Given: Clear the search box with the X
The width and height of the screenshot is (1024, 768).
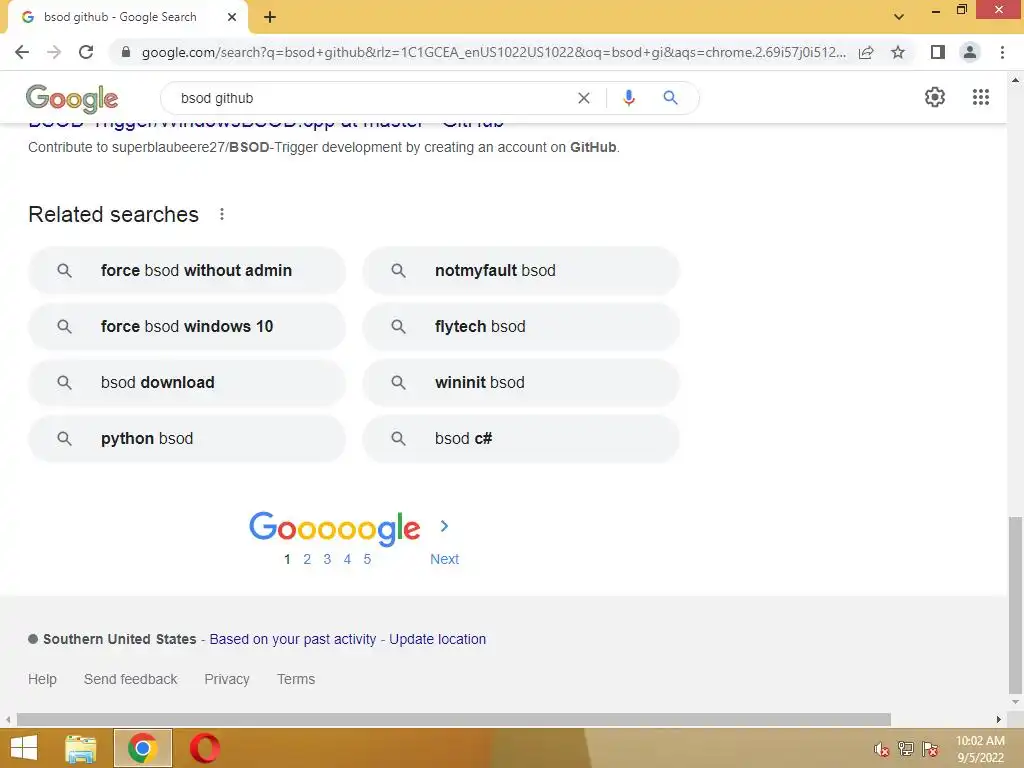Looking at the screenshot, I should (x=584, y=98).
